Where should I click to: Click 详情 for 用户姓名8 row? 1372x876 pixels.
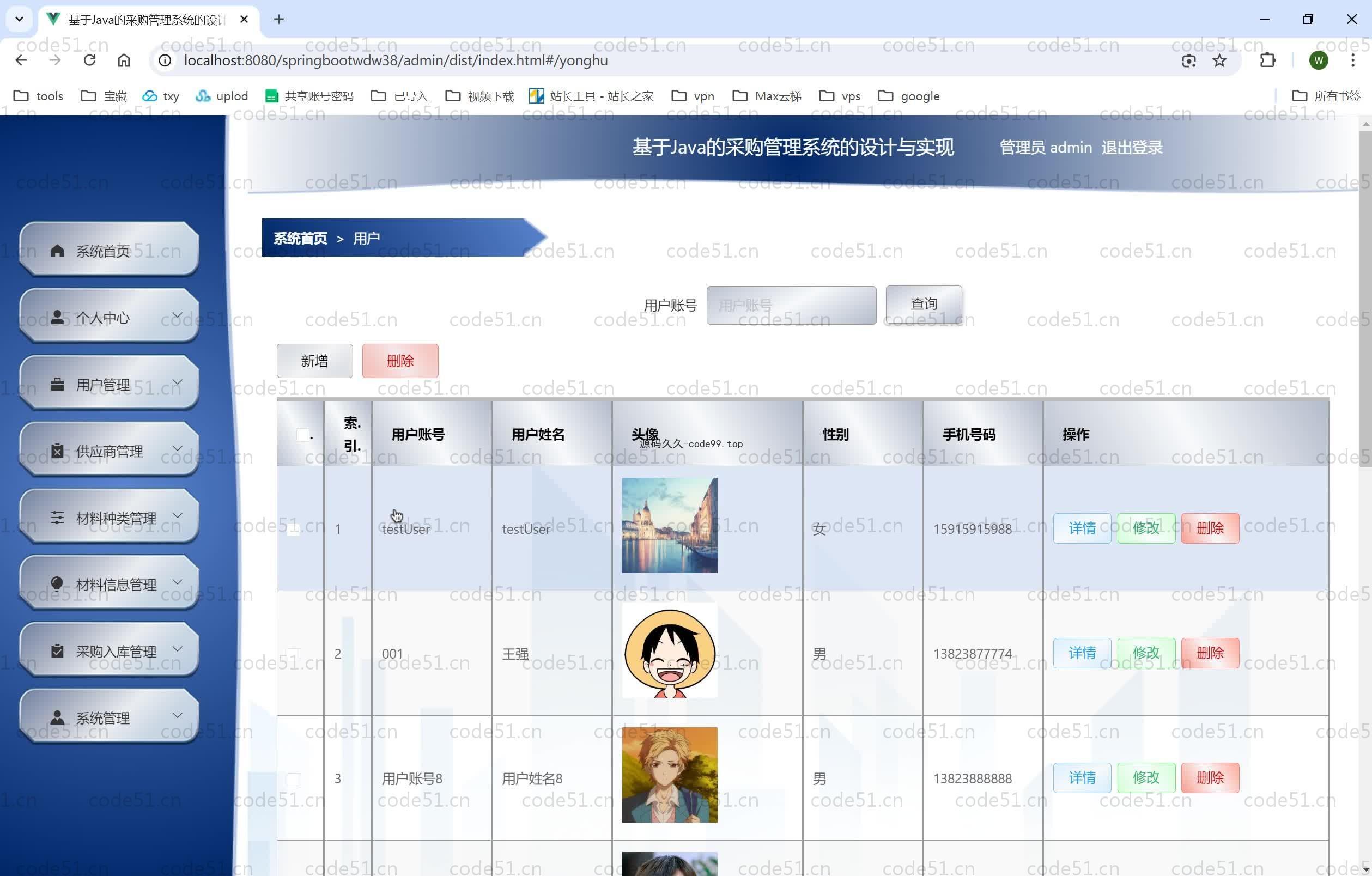coord(1082,778)
